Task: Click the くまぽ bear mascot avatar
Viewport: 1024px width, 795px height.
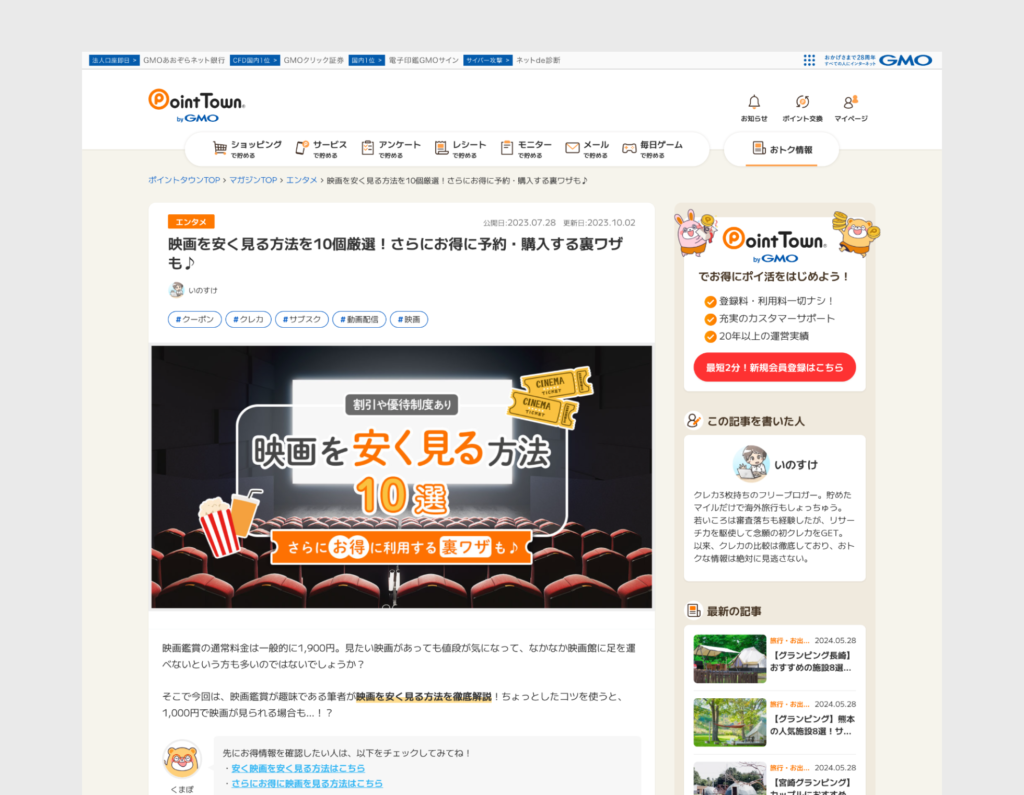Action: tap(182, 760)
